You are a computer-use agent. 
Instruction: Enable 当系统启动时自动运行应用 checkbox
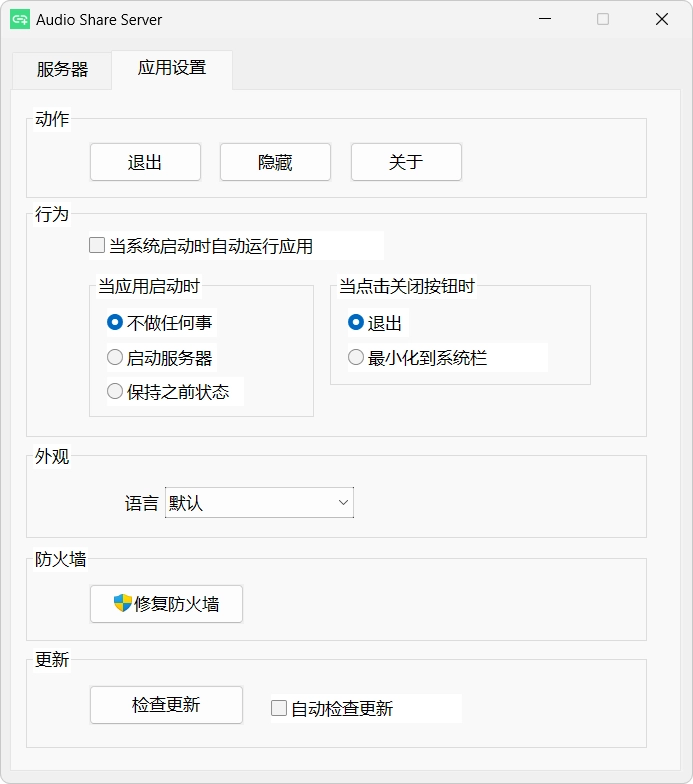[x=97, y=246]
